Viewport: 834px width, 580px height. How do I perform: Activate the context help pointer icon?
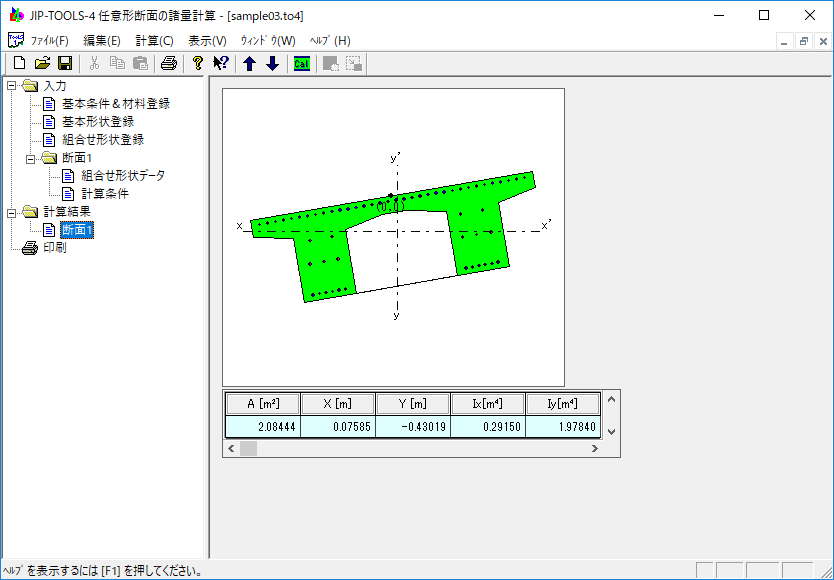[221, 64]
